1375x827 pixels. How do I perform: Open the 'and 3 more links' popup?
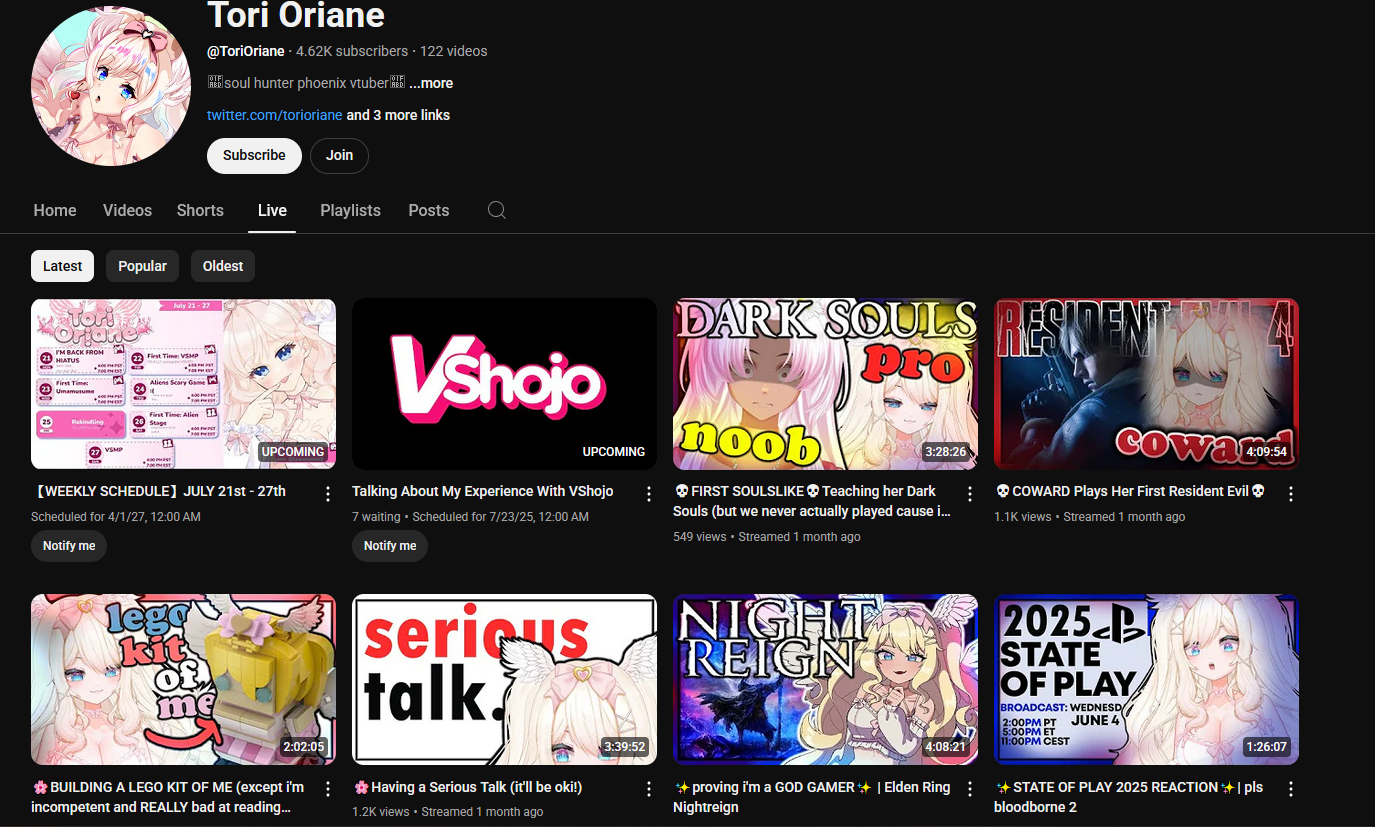tap(398, 115)
